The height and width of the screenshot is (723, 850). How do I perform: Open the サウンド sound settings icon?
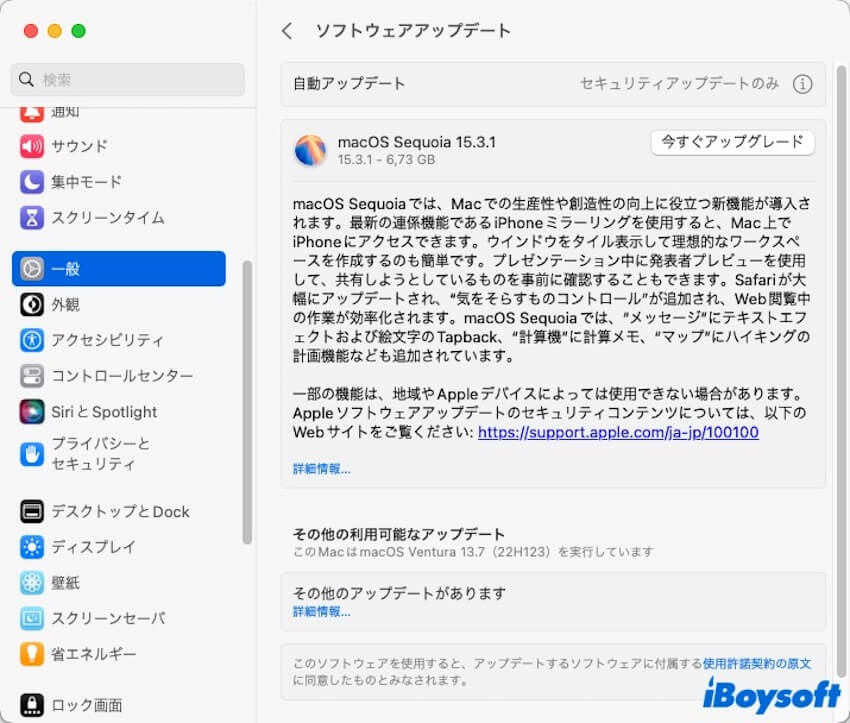click(31, 146)
